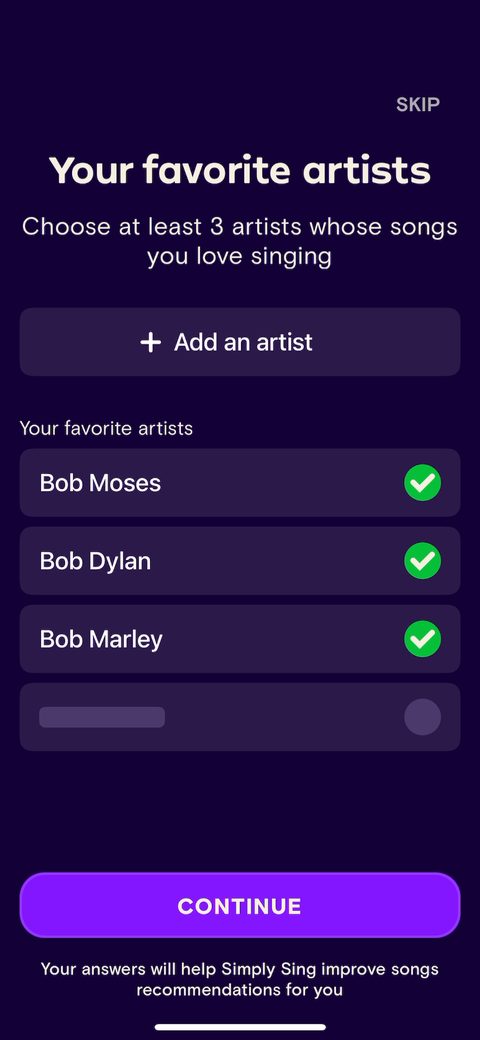Tap the large Your favorite artists heading
Screen dimensions: 480x1040
point(240,170)
